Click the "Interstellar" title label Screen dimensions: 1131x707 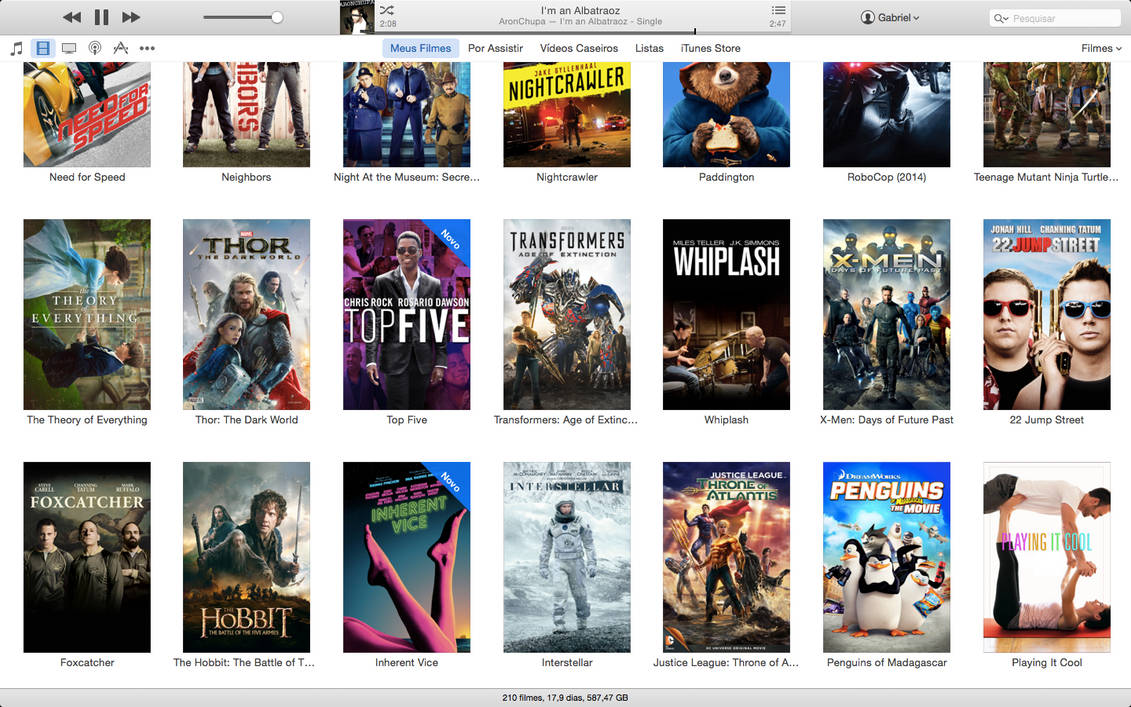click(567, 662)
